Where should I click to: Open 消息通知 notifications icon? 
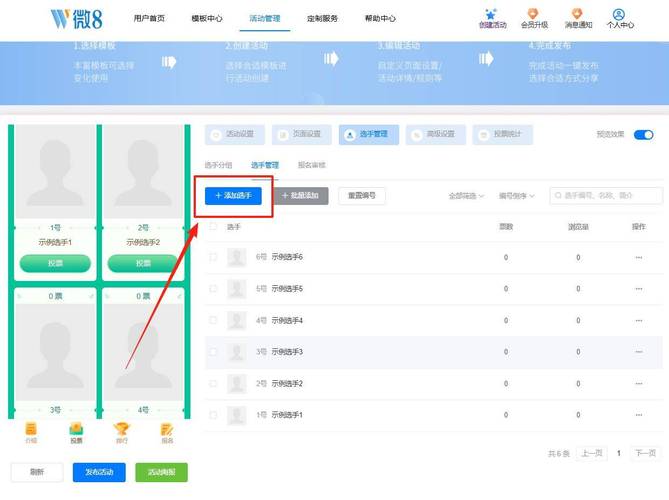tap(575, 13)
